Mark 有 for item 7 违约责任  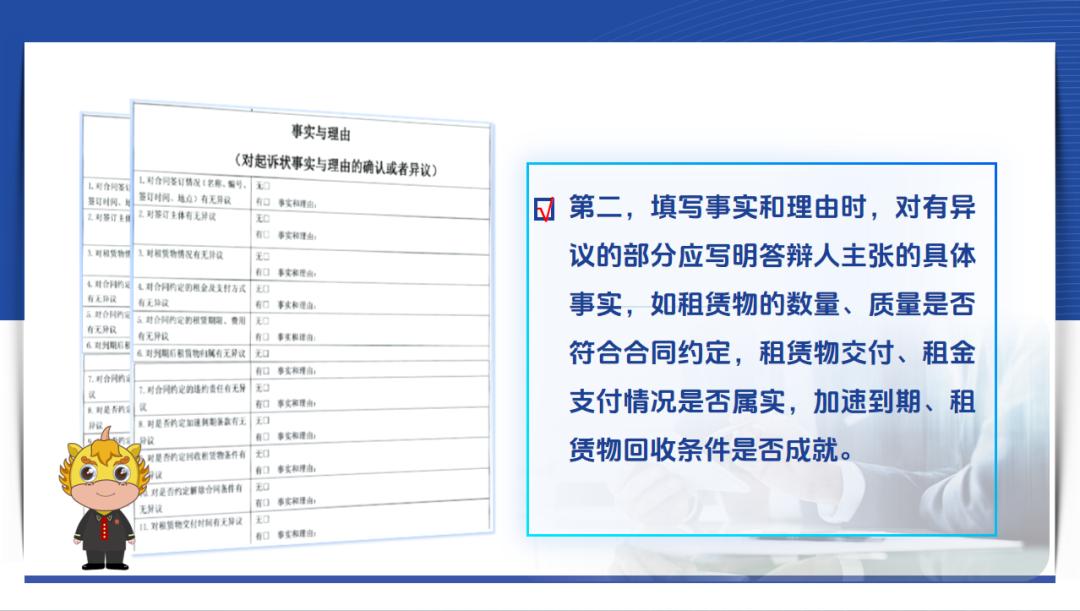click(x=265, y=403)
